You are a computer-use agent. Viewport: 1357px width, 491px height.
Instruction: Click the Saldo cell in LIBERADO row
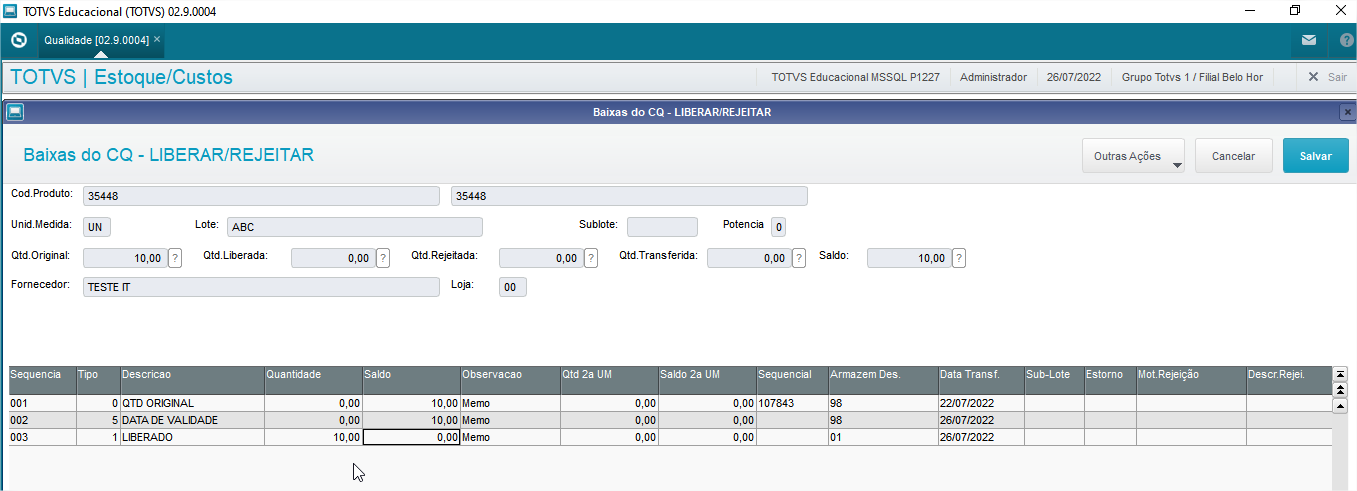pyautogui.click(x=411, y=437)
